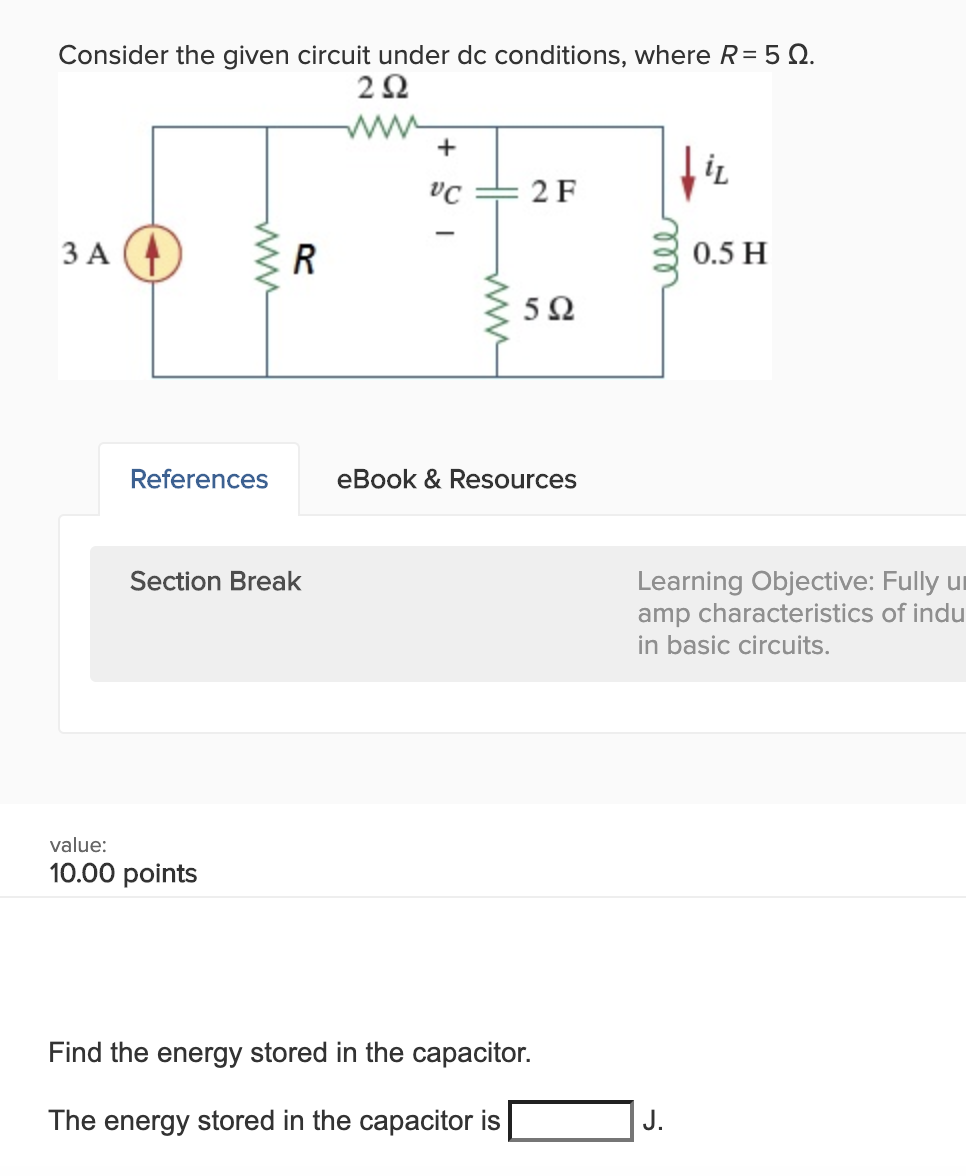
Task: Click the Section Break label
Action: click(215, 581)
